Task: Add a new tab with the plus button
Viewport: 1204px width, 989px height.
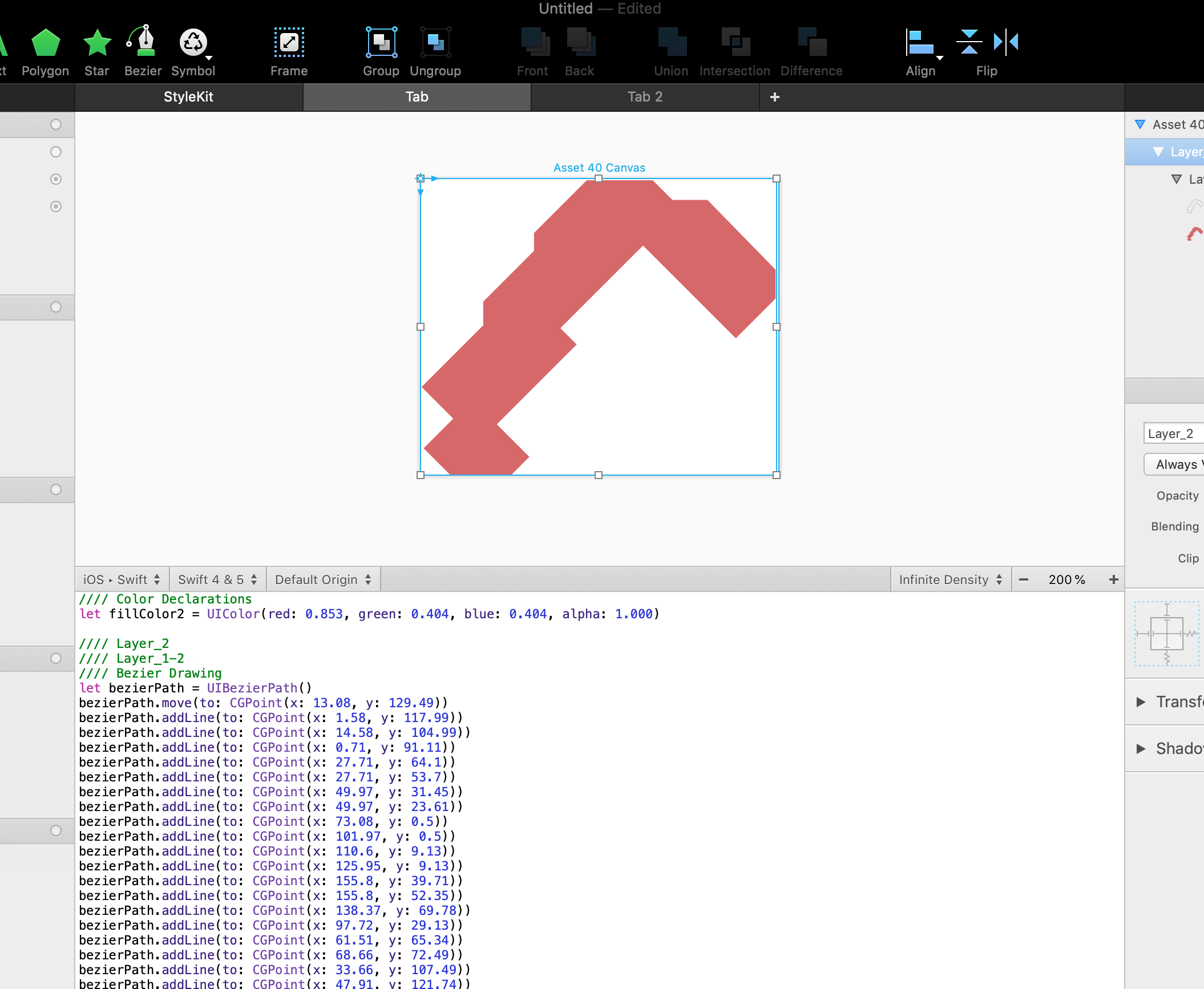Action: [775, 97]
